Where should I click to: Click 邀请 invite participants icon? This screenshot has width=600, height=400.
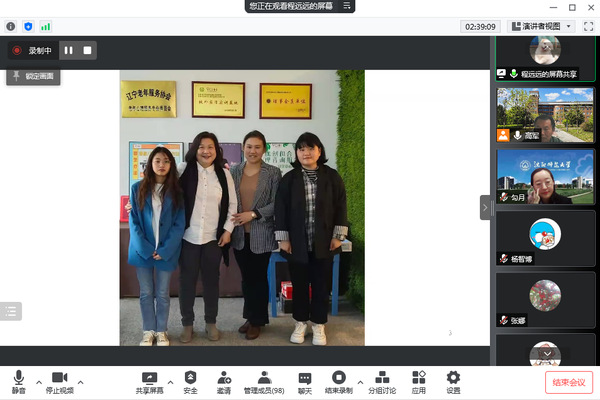223,382
